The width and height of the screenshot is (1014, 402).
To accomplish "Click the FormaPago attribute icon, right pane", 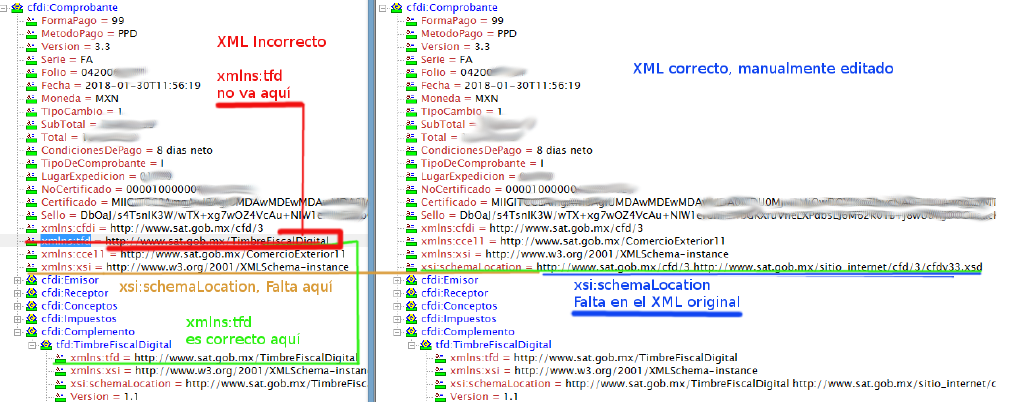I will [x=411, y=21].
